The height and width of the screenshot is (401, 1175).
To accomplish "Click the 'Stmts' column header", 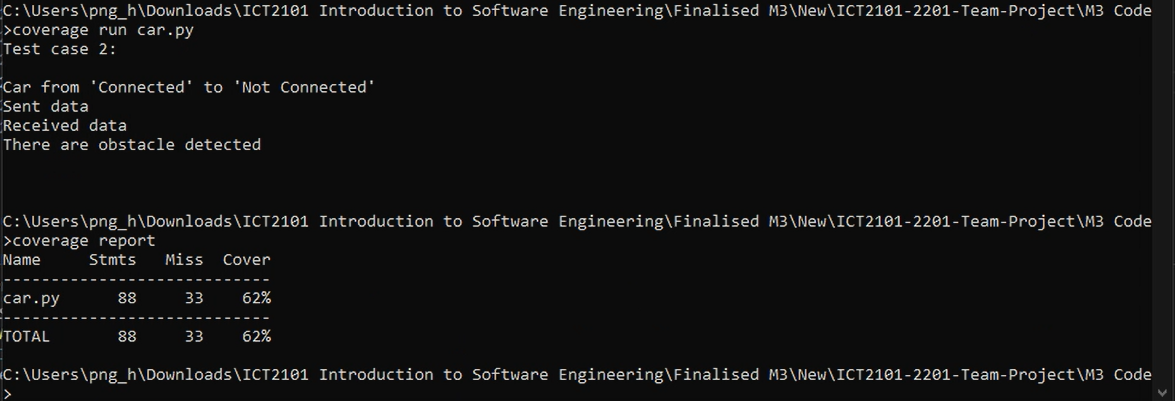I will click(x=113, y=260).
